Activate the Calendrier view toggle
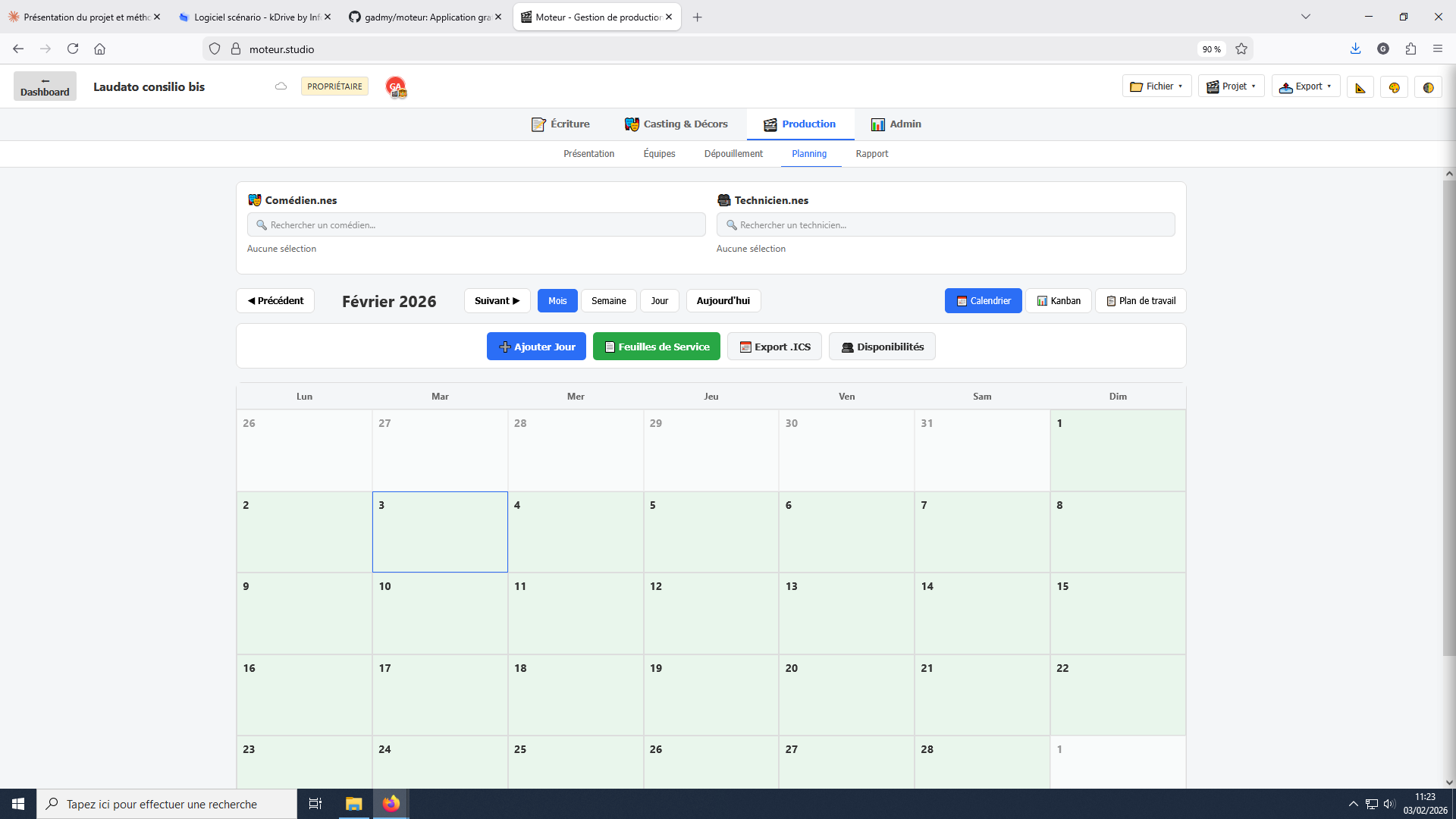Image resolution: width=1456 pixels, height=819 pixels. click(983, 300)
